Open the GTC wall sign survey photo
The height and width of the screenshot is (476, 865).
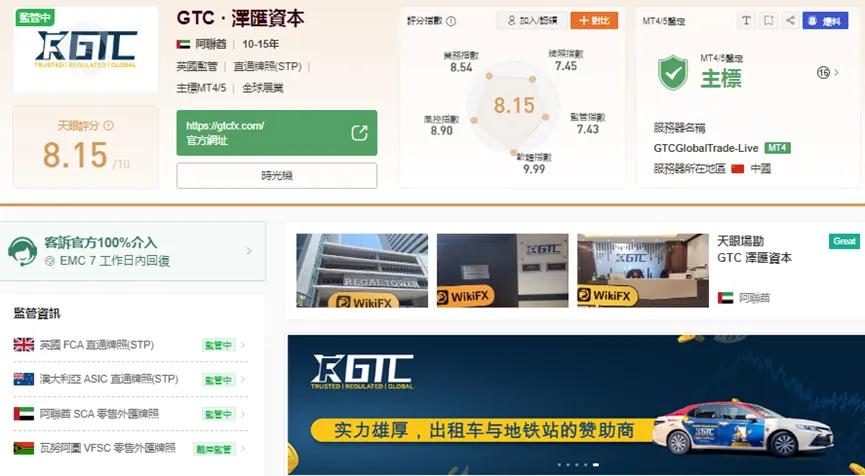[503, 270]
